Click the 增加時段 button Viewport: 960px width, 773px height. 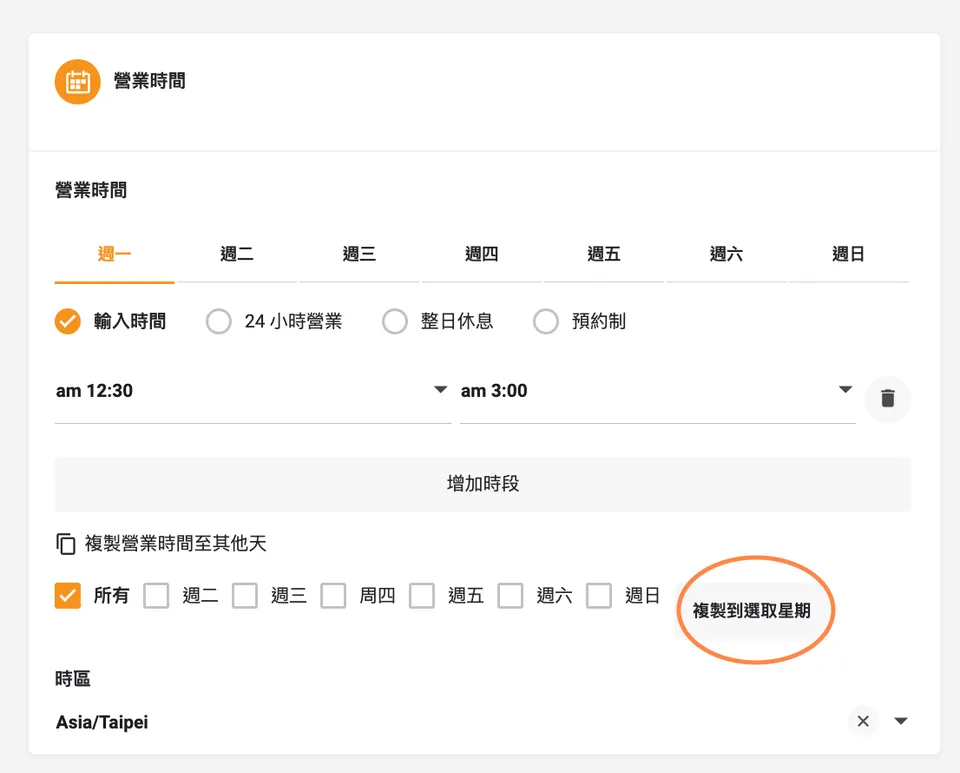pos(482,484)
